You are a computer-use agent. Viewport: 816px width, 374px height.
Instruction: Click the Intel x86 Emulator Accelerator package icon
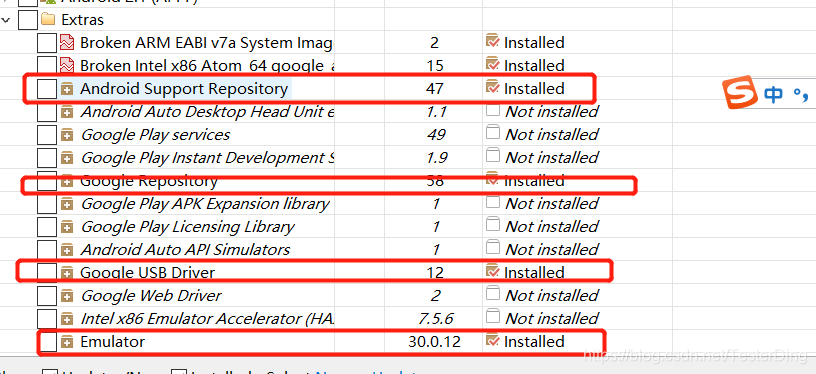click(x=67, y=319)
